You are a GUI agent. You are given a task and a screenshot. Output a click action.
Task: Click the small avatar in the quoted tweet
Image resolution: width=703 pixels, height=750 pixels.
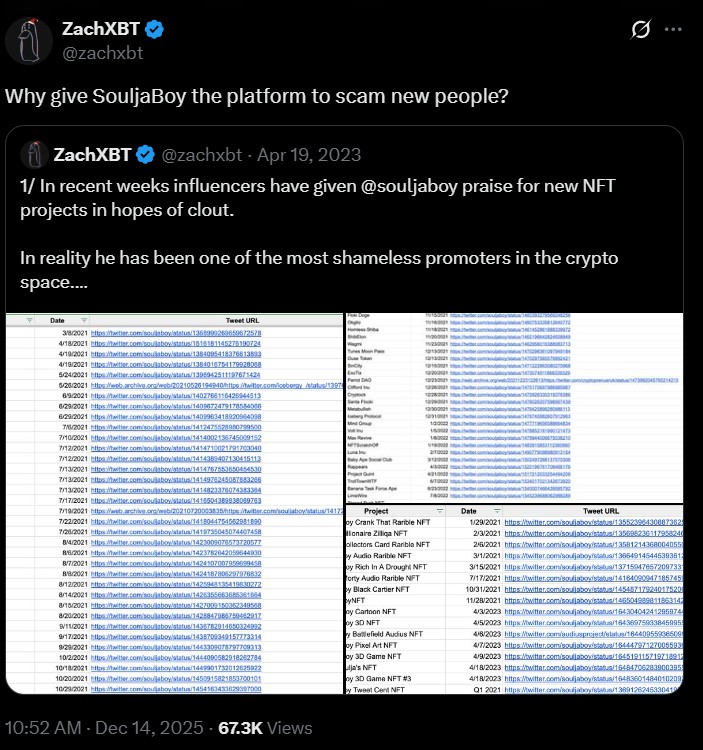point(37,154)
